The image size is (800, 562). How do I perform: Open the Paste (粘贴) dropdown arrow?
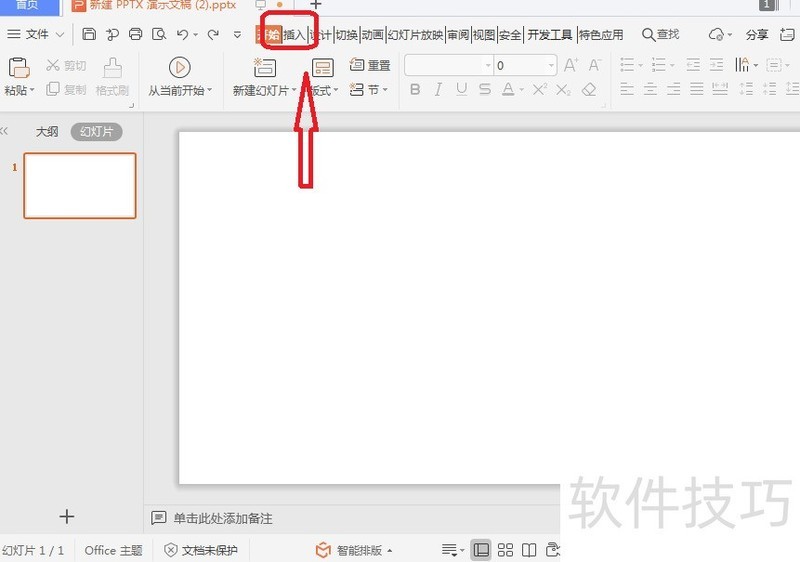point(32,90)
